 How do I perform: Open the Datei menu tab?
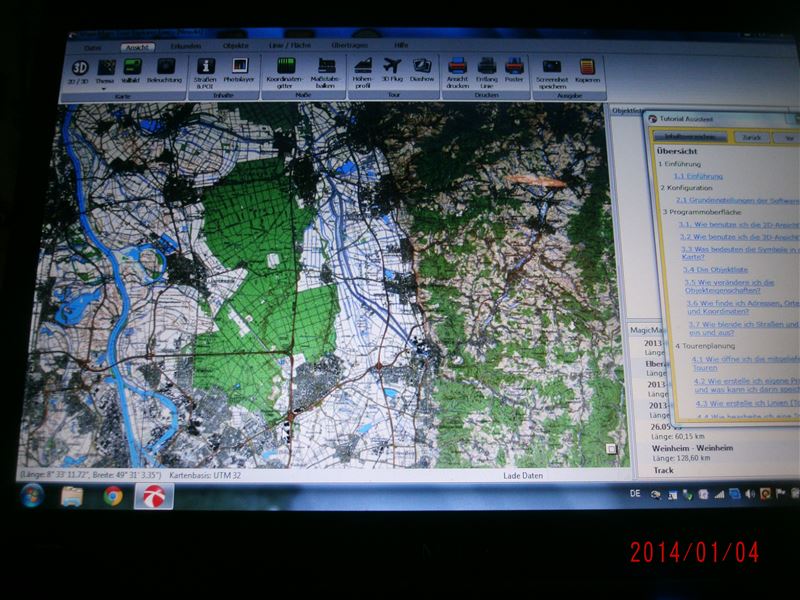pos(92,47)
